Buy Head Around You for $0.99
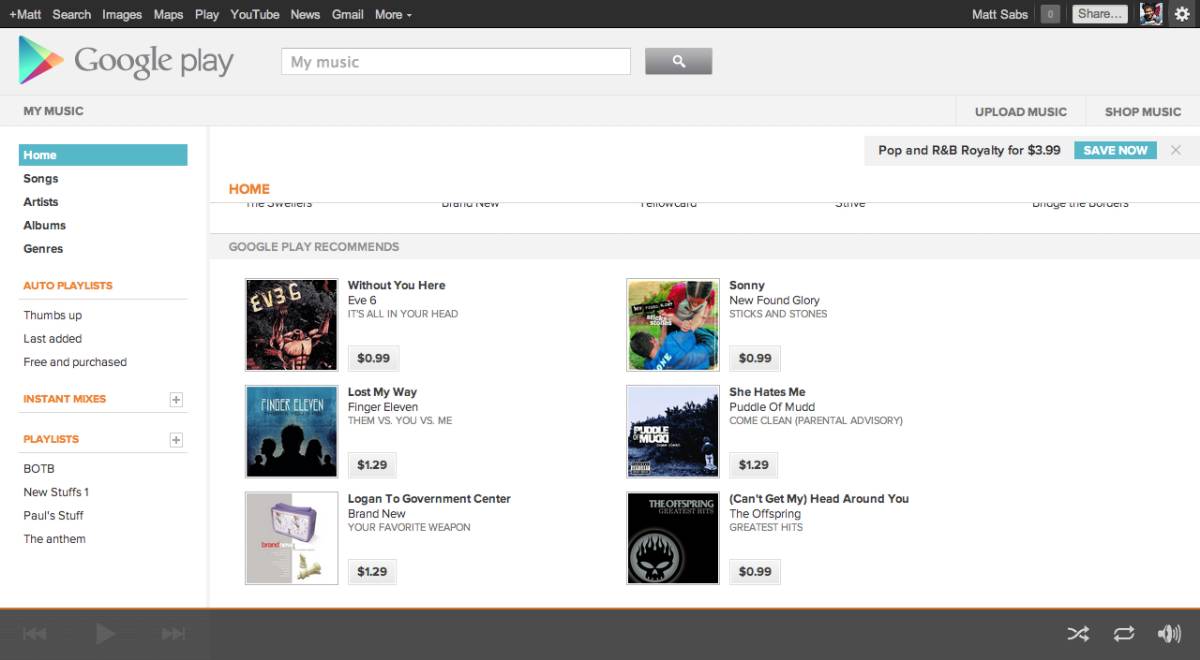 755,572
